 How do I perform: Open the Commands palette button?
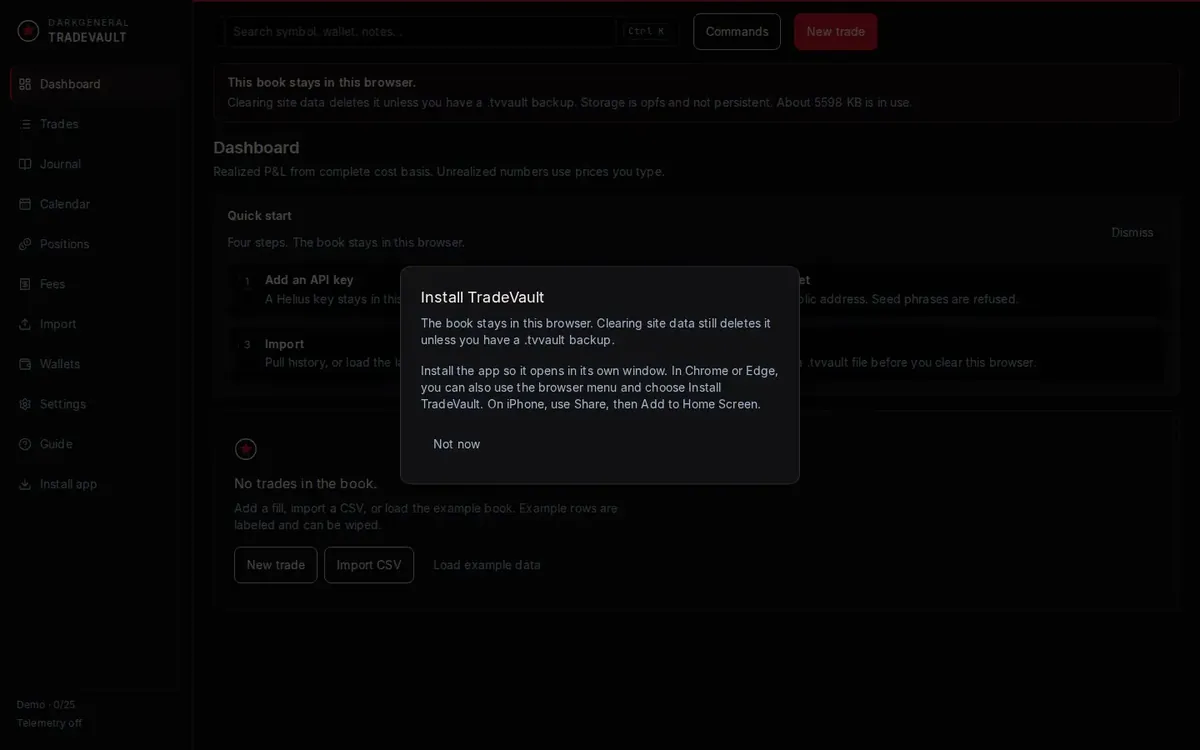pos(737,31)
